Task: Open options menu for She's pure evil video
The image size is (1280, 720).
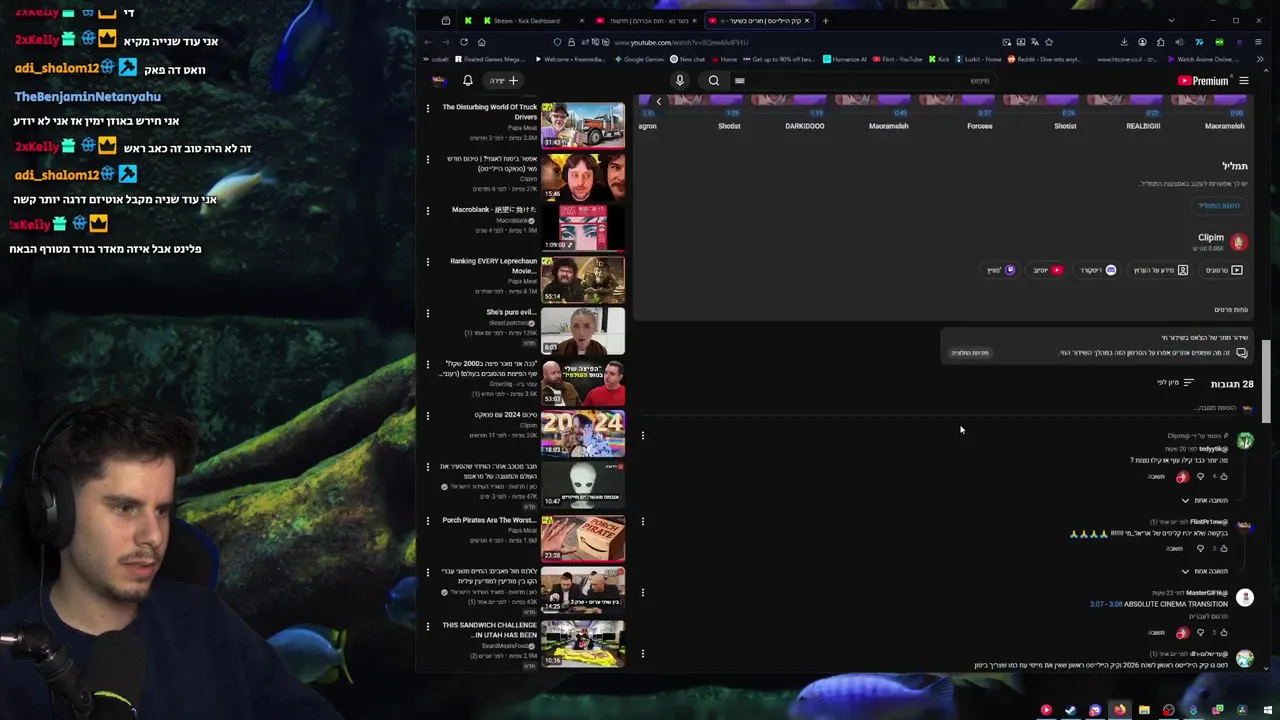Action: pos(428,313)
